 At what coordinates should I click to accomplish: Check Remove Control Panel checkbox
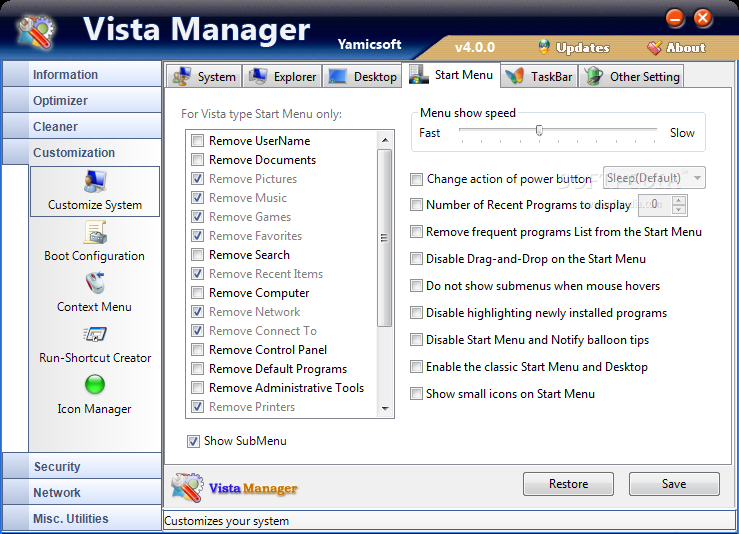click(x=197, y=350)
